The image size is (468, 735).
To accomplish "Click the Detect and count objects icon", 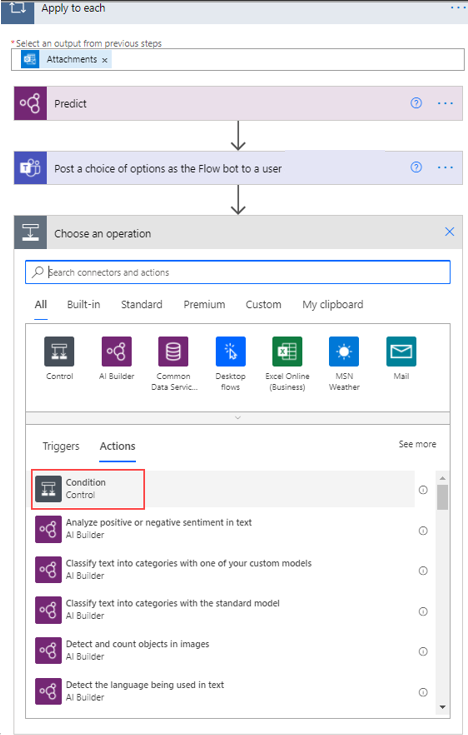I will [49, 650].
